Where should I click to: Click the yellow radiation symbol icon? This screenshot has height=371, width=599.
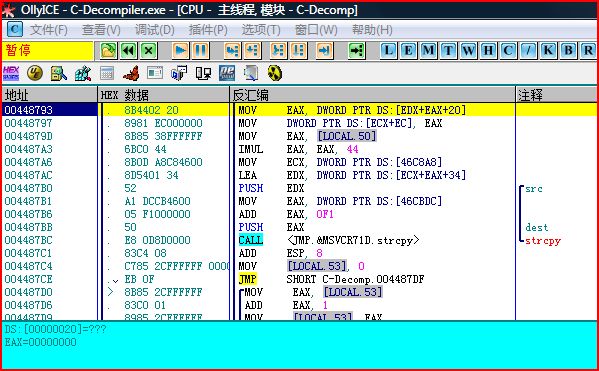(x=275, y=73)
